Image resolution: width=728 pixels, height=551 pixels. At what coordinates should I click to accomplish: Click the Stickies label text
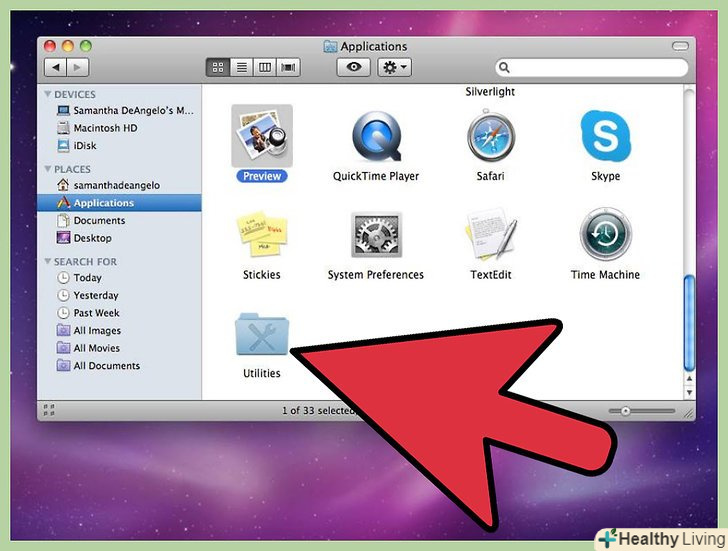(262, 275)
